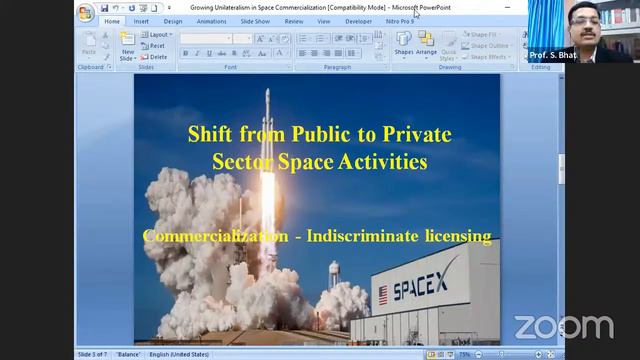Justify text alignment
Viewport: 640px width, 360px height.
338,53
